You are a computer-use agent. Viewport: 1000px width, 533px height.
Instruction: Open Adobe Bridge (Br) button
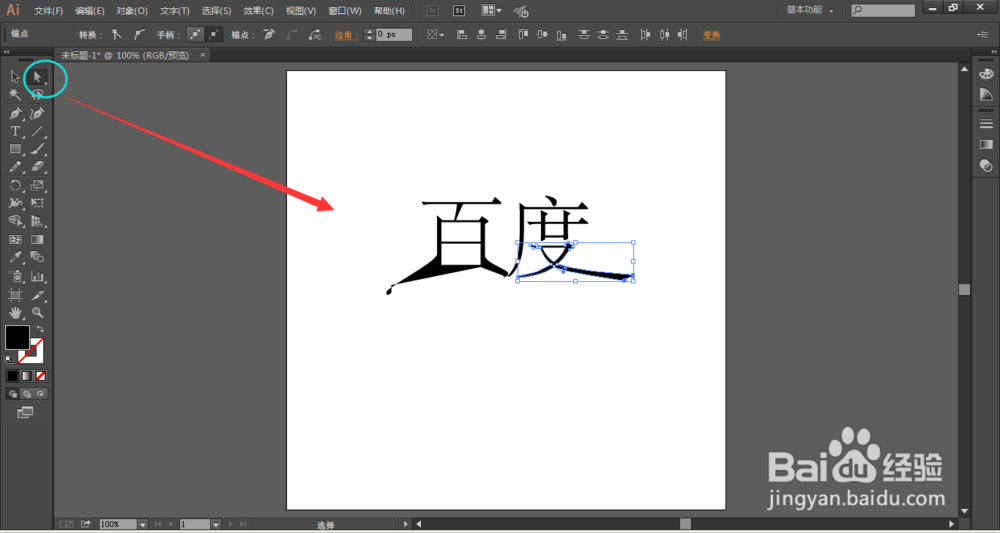(432, 11)
